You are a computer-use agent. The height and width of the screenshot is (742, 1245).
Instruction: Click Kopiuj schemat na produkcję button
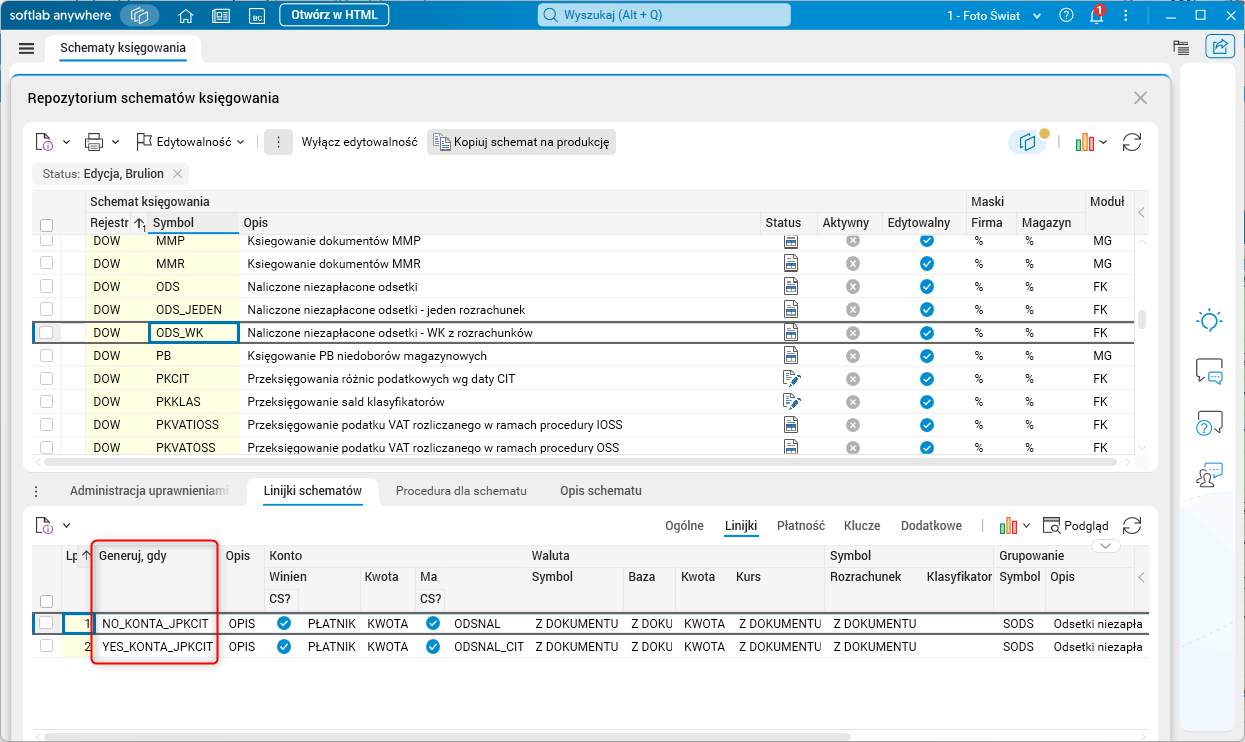pyautogui.click(x=521, y=142)
